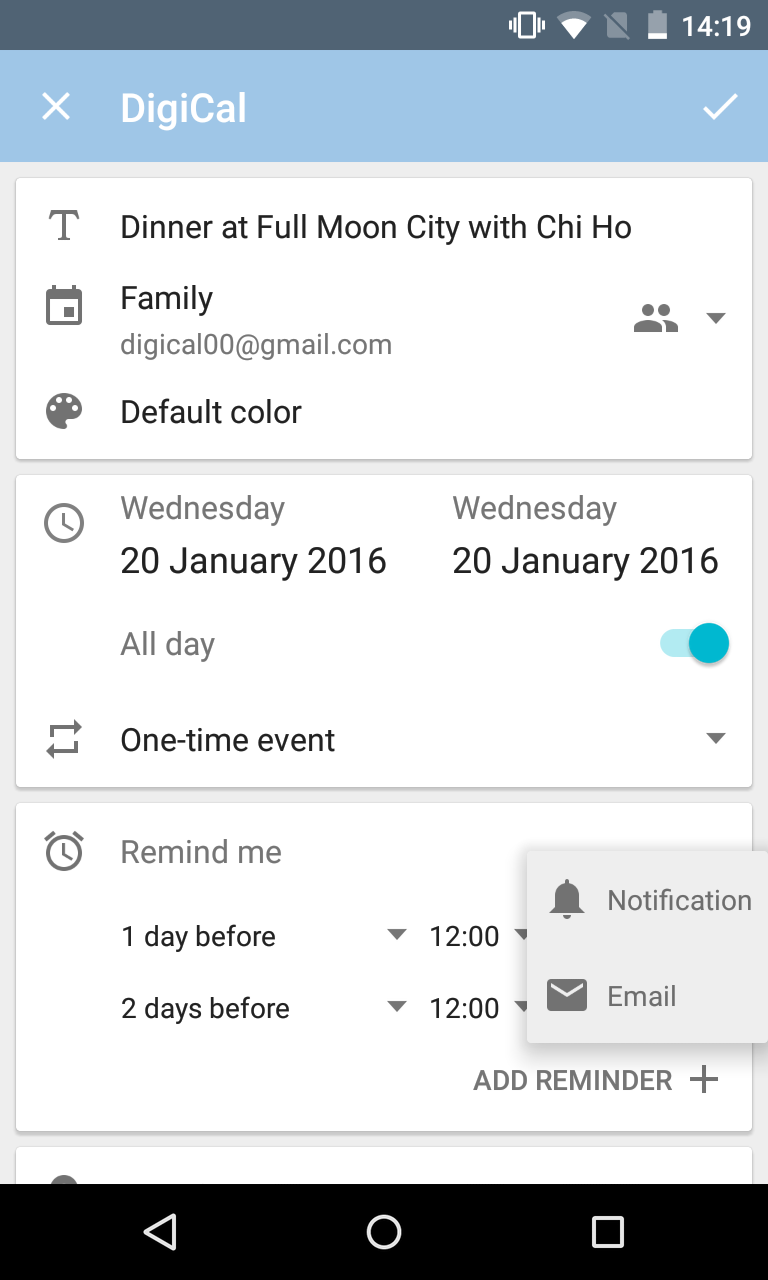This screenshot has width=768, height=1280.
Task: Tap the ADD REMINDER button
Action: [x=573, y=1080]
